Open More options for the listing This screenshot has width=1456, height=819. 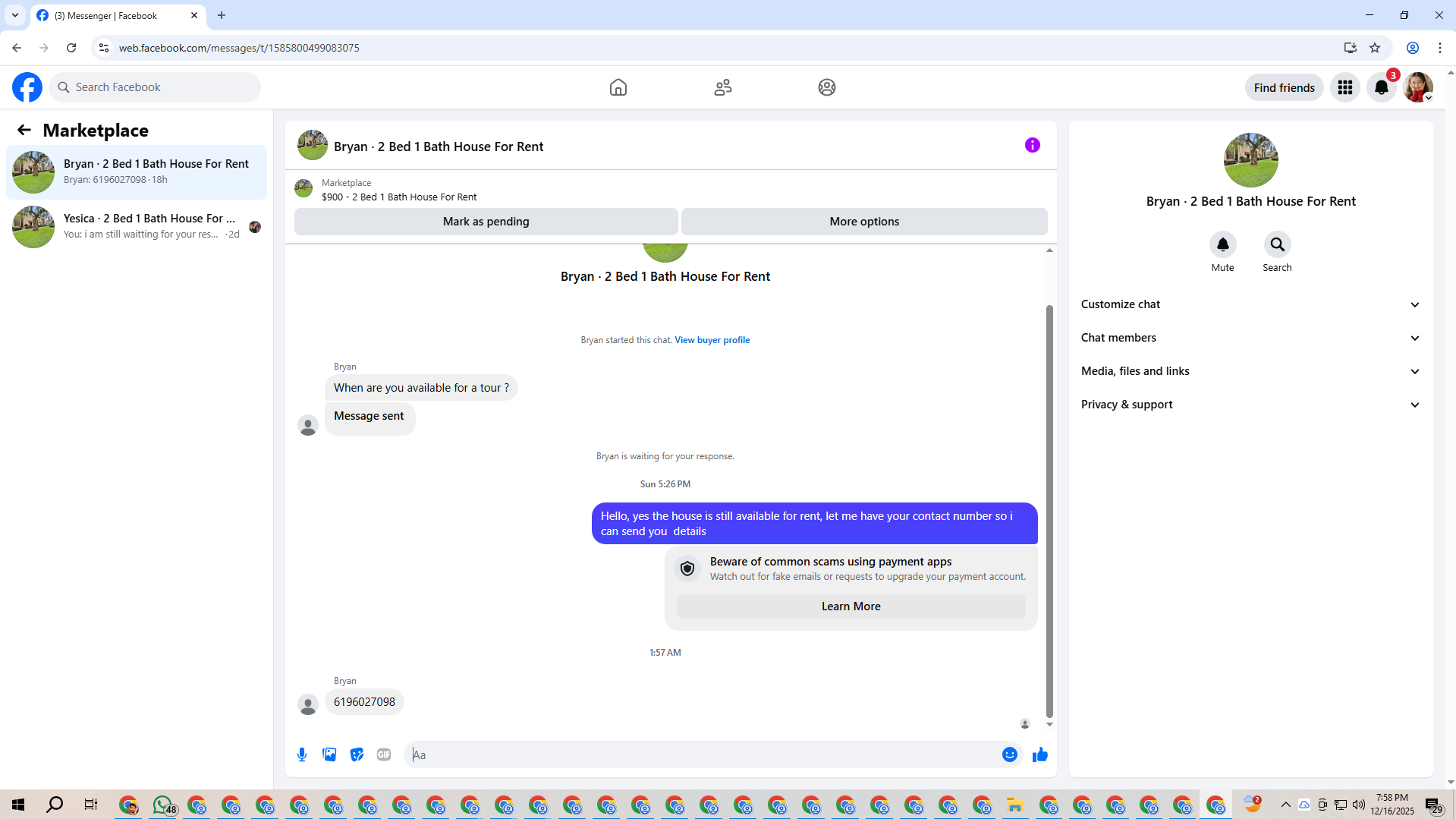[864, 222]
